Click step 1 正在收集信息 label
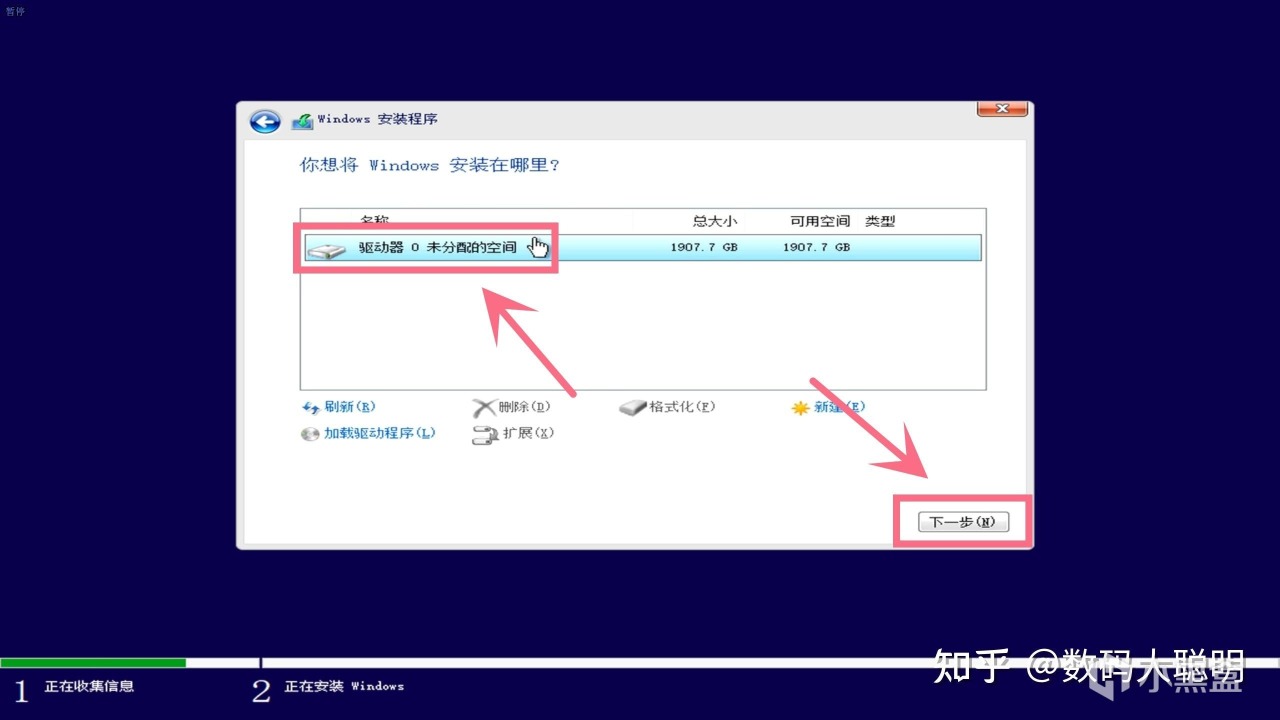Image resolution: width=1280 pixels, height=720 pixels. 89,686
